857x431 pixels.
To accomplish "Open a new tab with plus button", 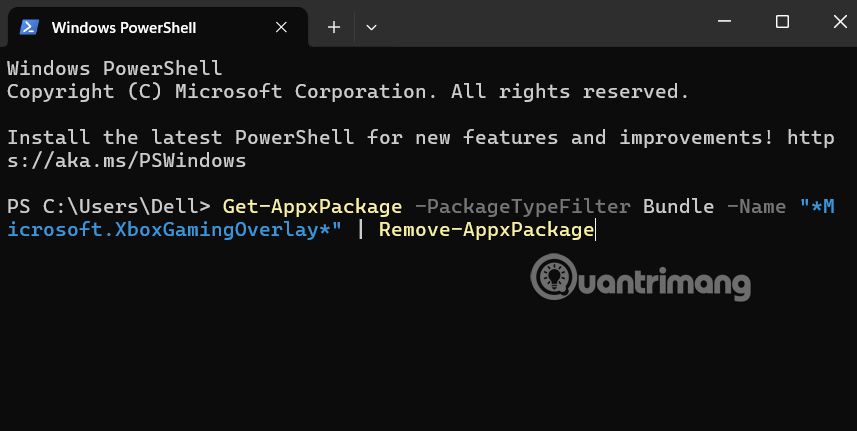I will click(334, 27).
